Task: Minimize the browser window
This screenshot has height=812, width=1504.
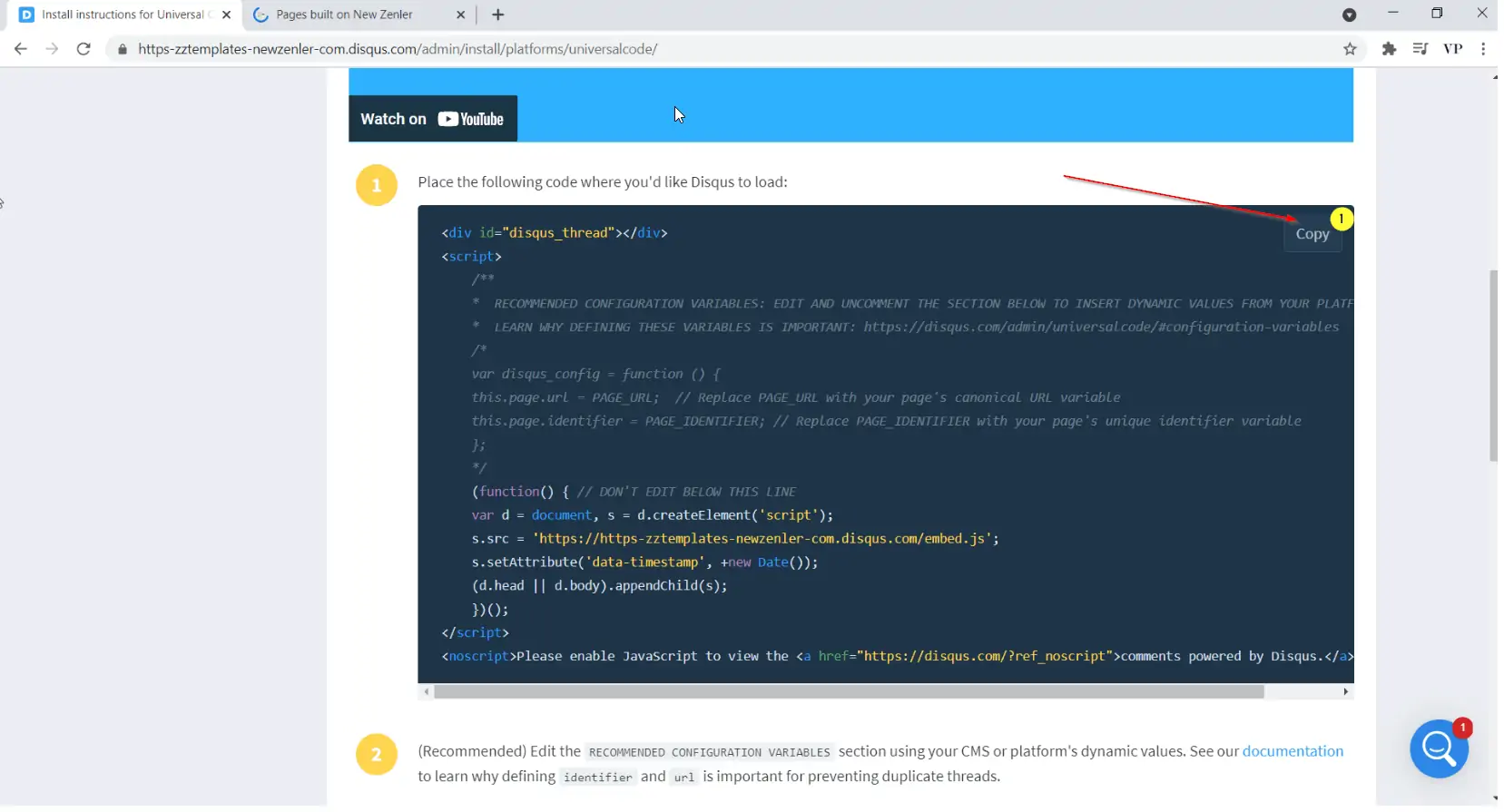Action: (x=1392, y=13)
